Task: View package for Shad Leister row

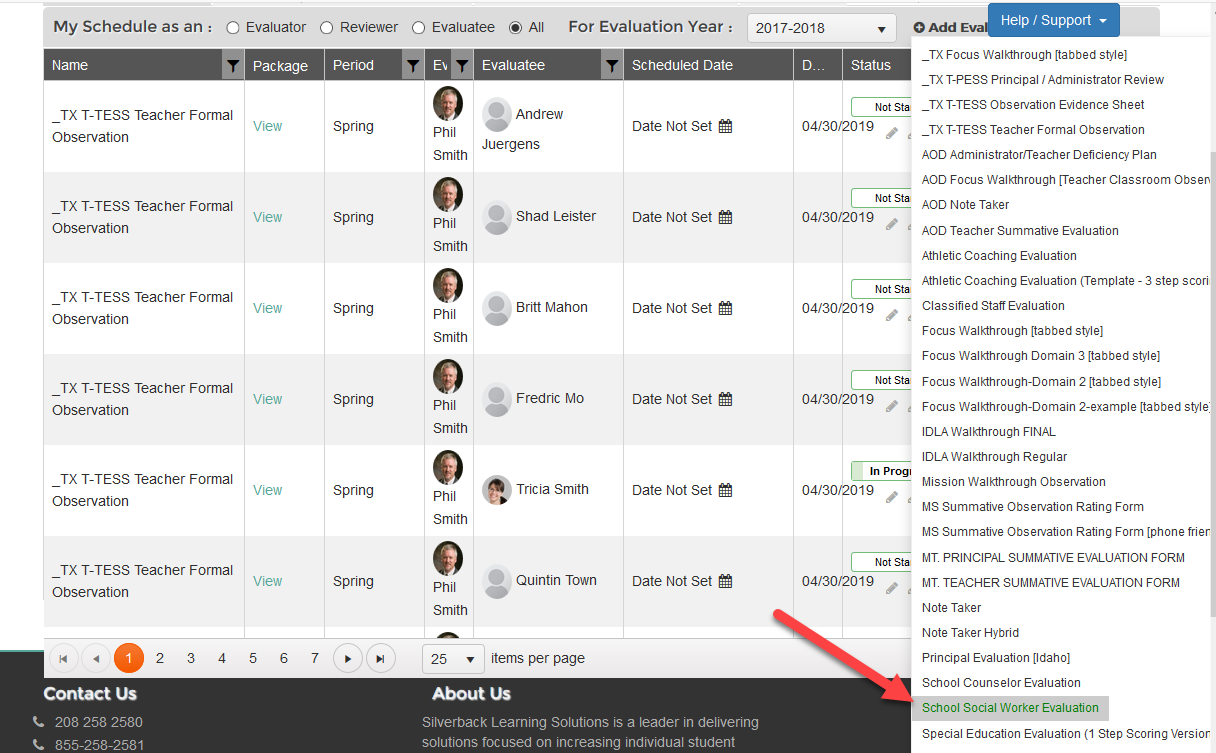Action: (x=267, y=217)
